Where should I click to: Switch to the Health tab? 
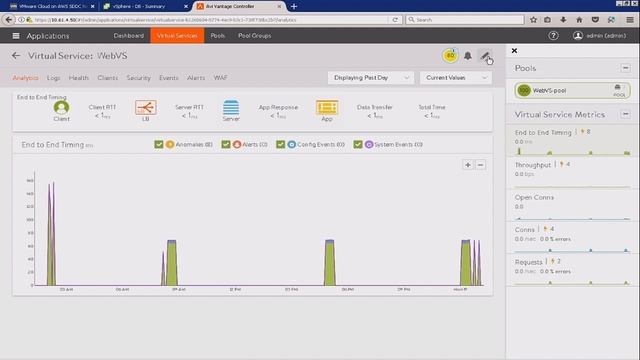coord(78,78)
